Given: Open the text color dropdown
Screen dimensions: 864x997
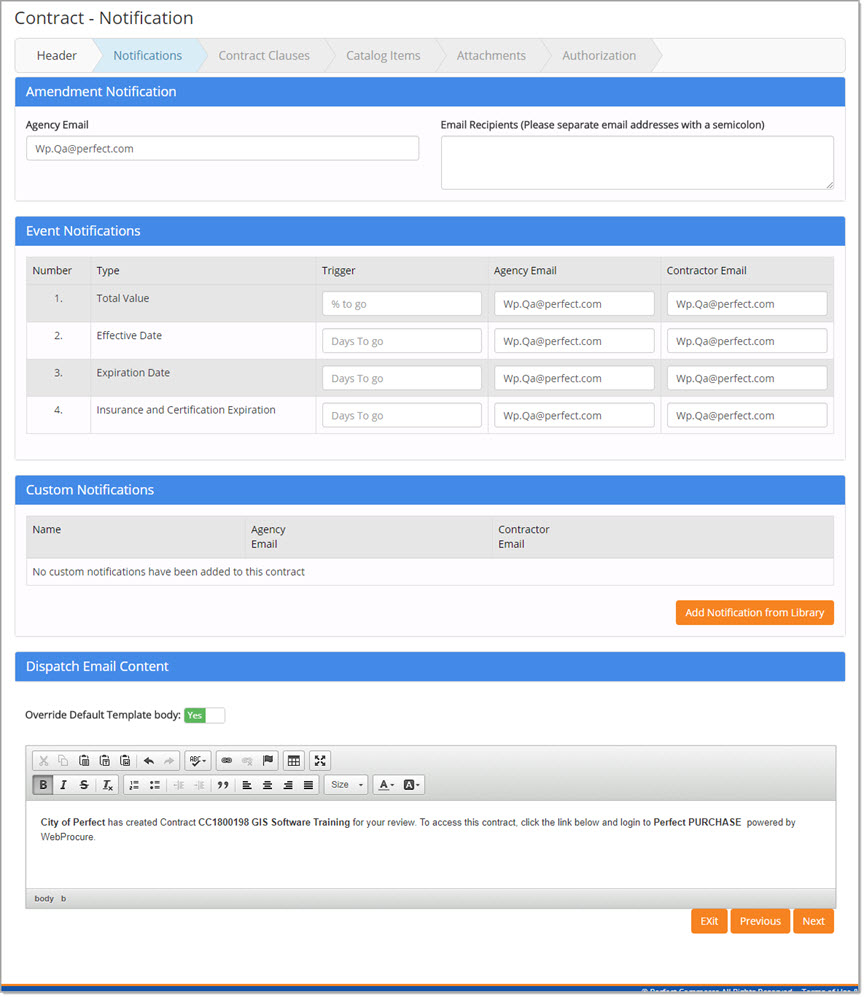Looking at the screenshot, I should tap(385, 785).
